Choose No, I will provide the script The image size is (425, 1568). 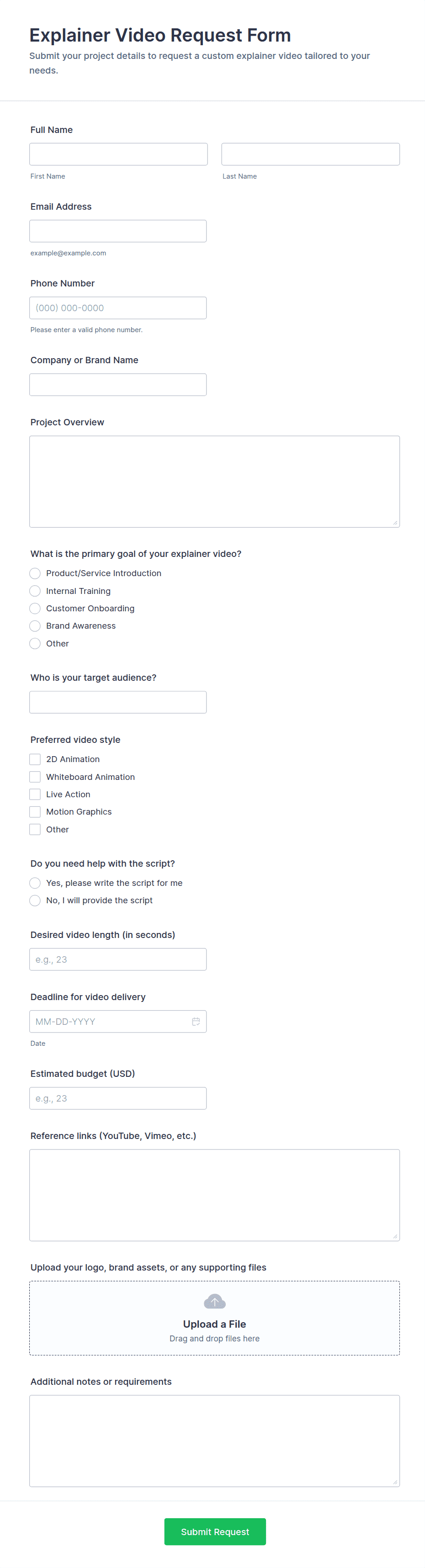coord(35,900)
